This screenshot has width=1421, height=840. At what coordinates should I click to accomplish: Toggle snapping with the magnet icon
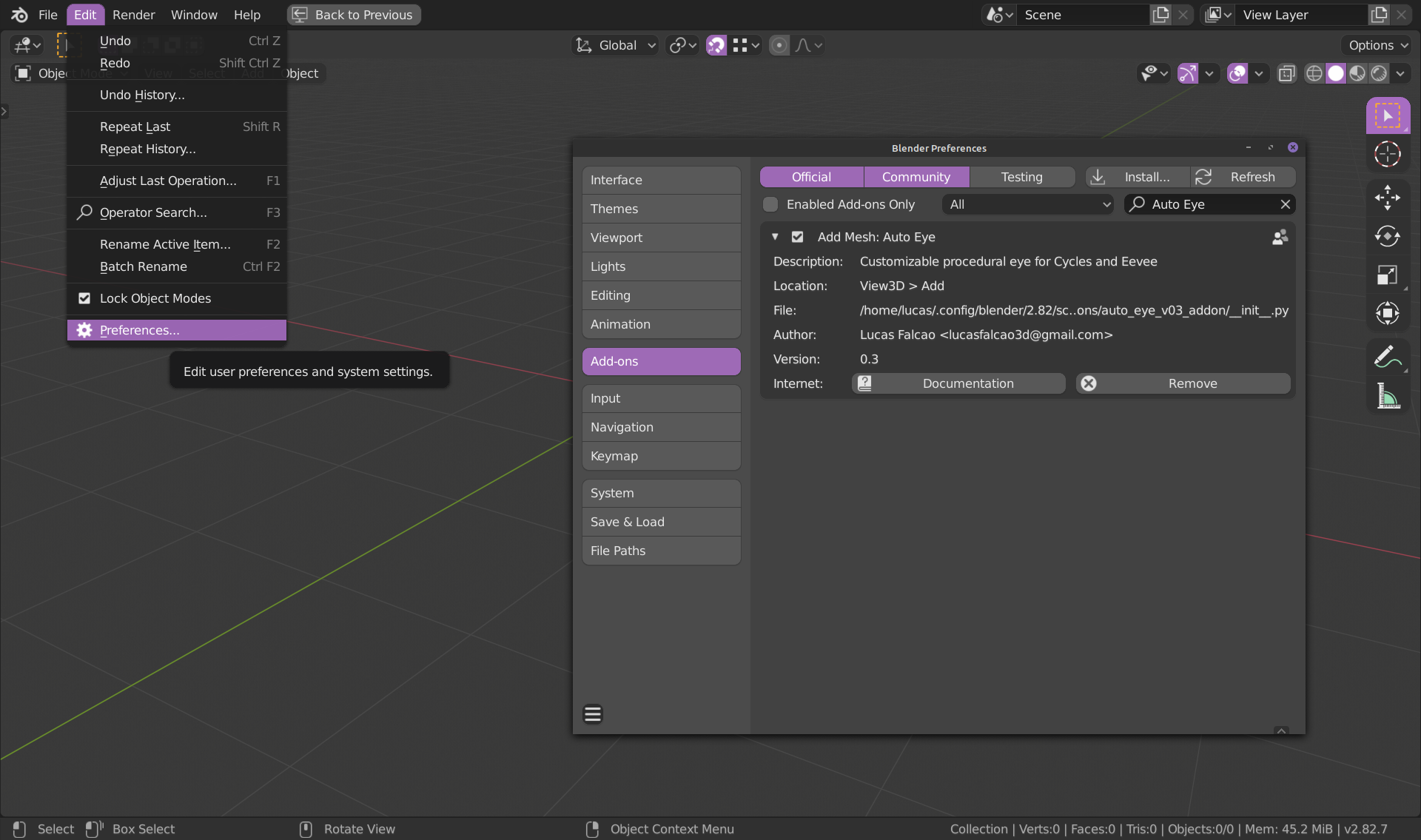coord(716,45)
